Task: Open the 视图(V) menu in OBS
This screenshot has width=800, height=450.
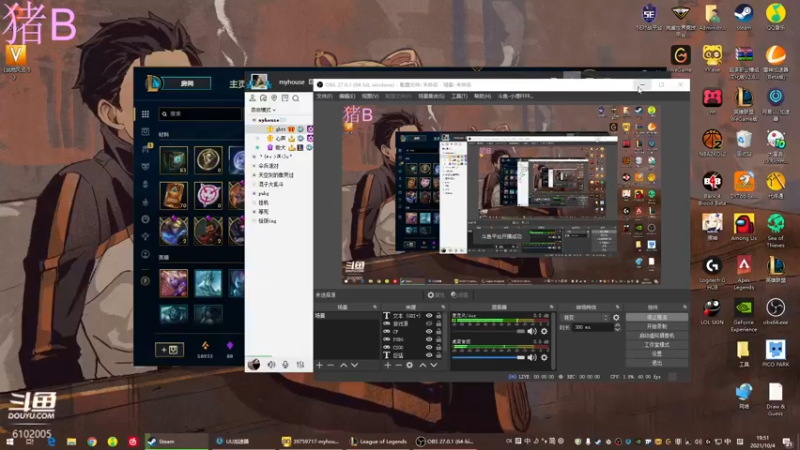Action: (370, 96)
